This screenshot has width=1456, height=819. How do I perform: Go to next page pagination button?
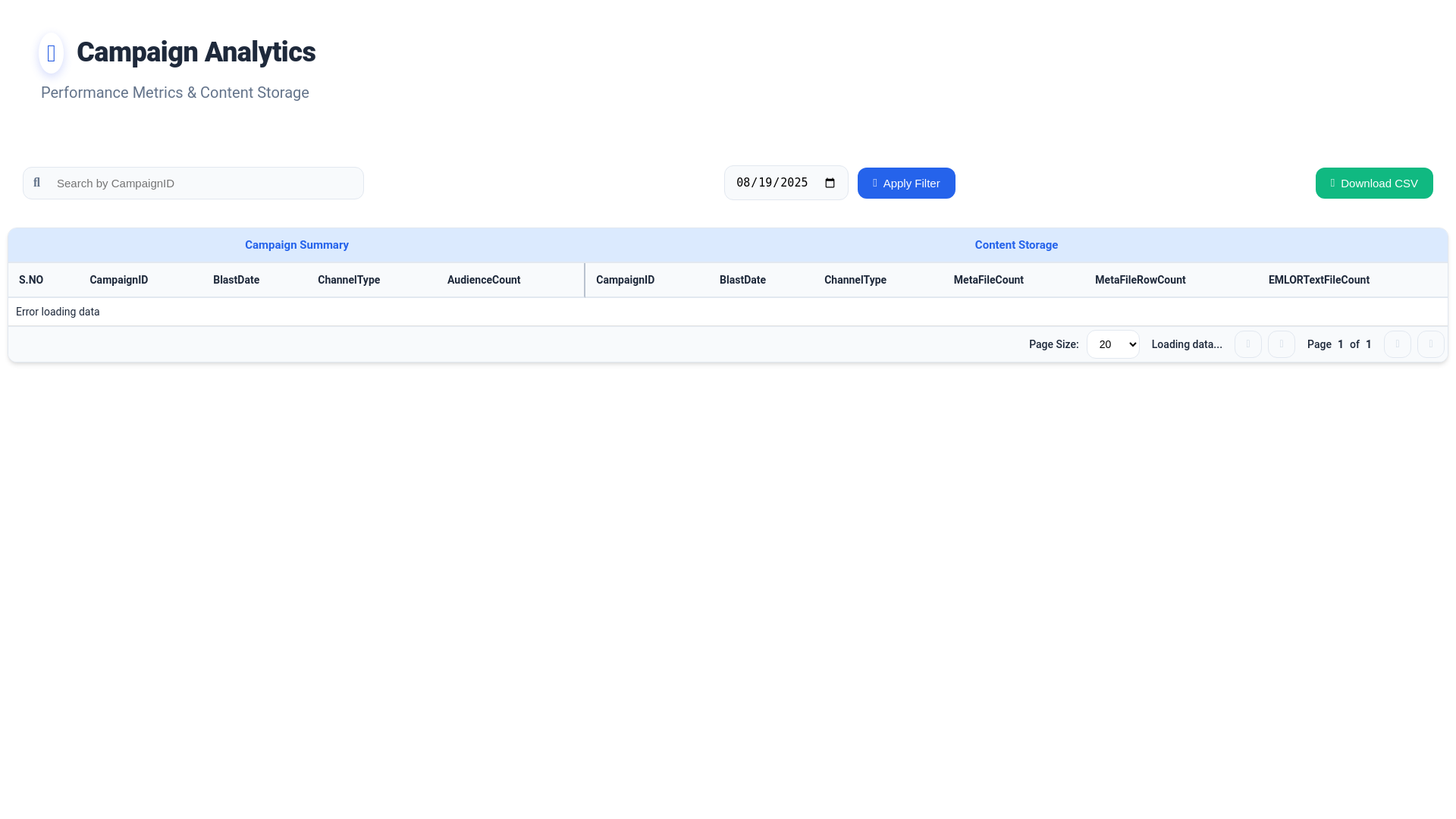1398,344
